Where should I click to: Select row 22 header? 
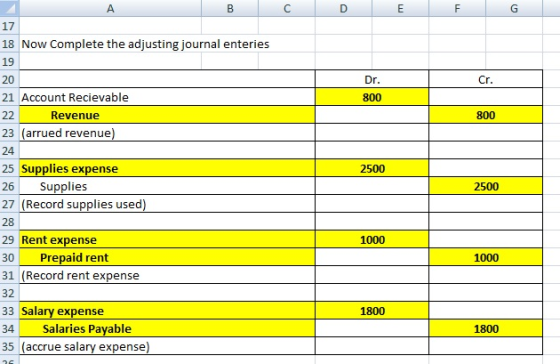[x=9, y=115]
